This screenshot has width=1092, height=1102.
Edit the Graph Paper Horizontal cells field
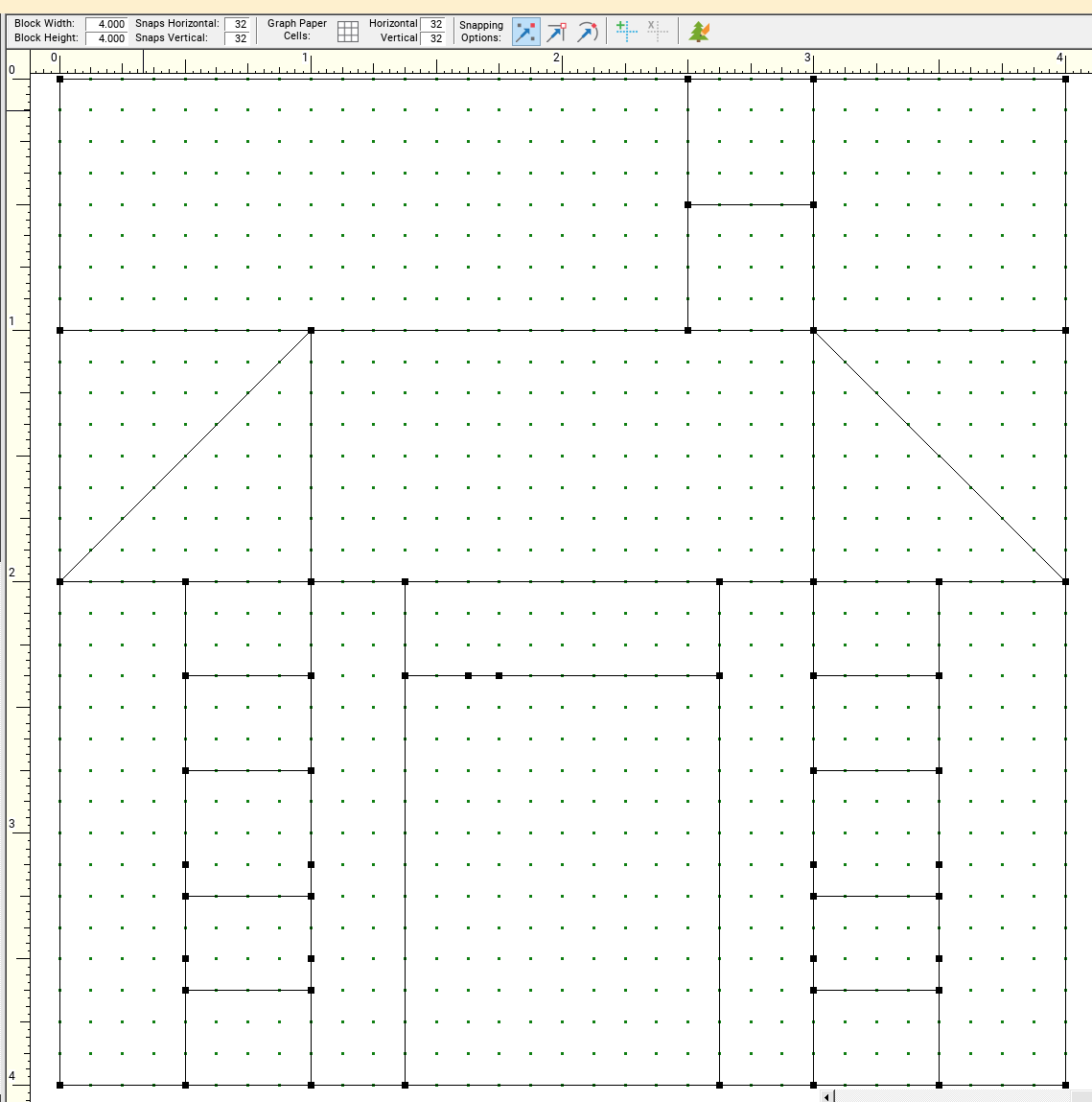[x=434, y=24]
